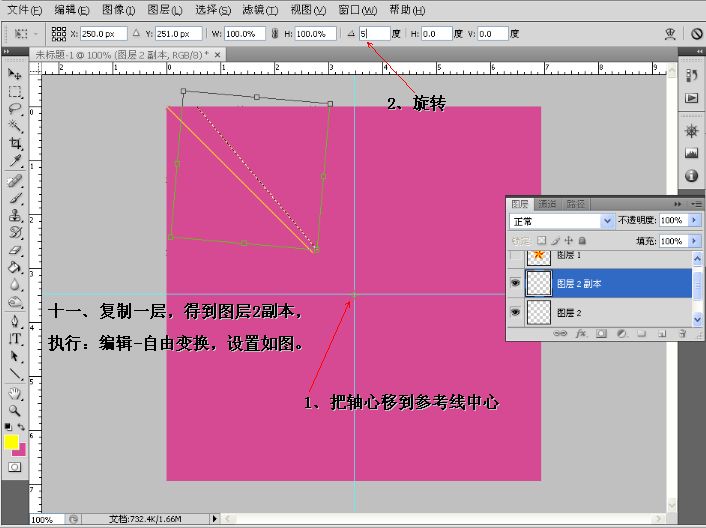Select the Path Selection tool
706x528 pixels.
click(x=15, y=356)
